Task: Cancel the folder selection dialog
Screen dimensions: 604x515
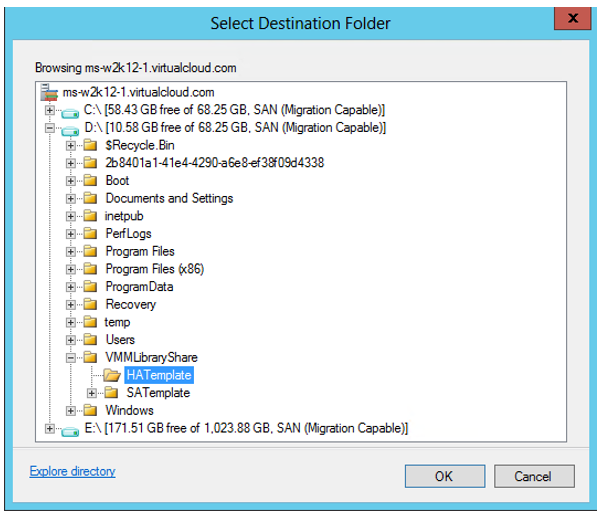Action: click(534, 476)
